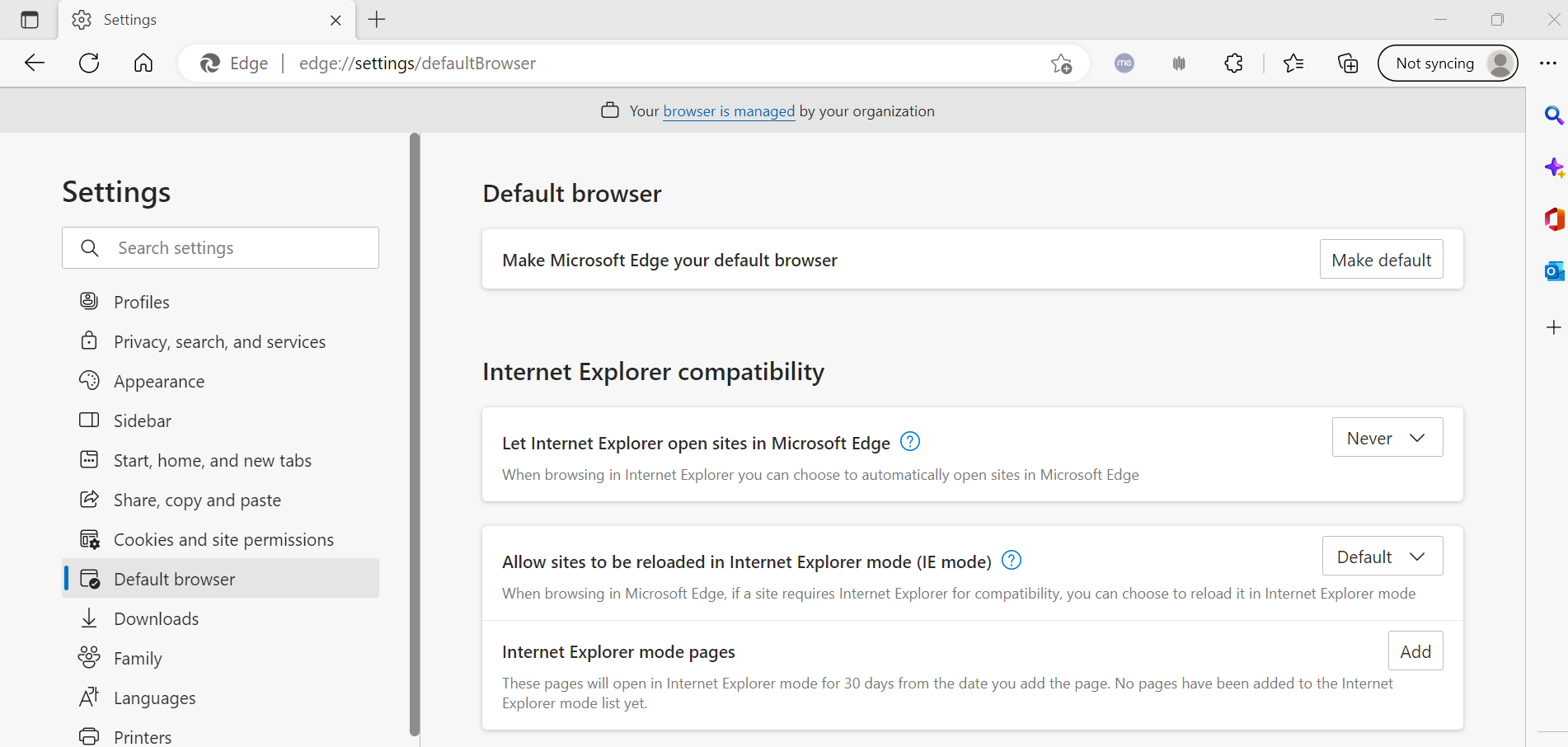
Task: Add this page to favorites star
Action: pyautogui.click(x=1061, y=63)
